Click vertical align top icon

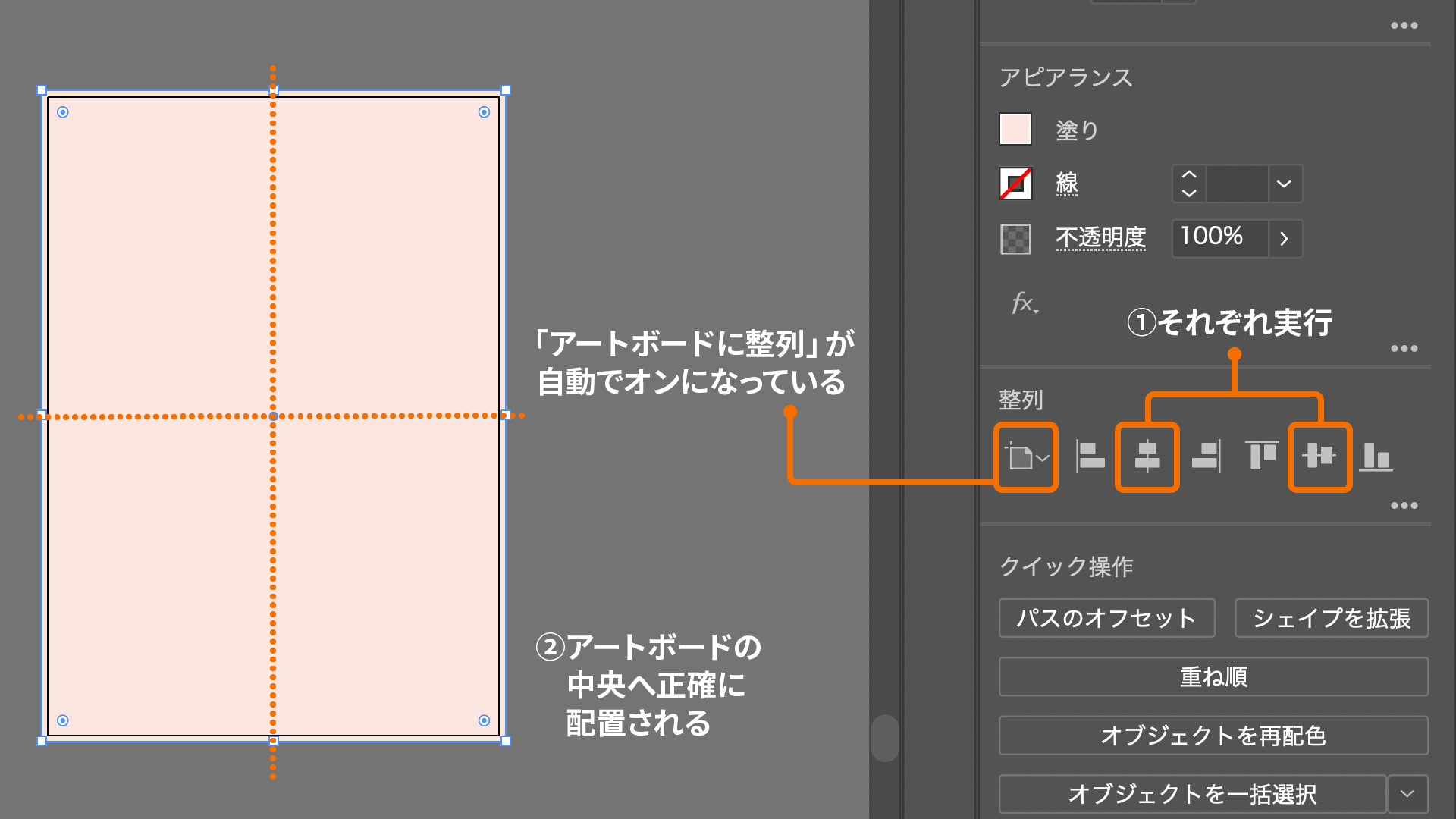(x=1262, y=457)
